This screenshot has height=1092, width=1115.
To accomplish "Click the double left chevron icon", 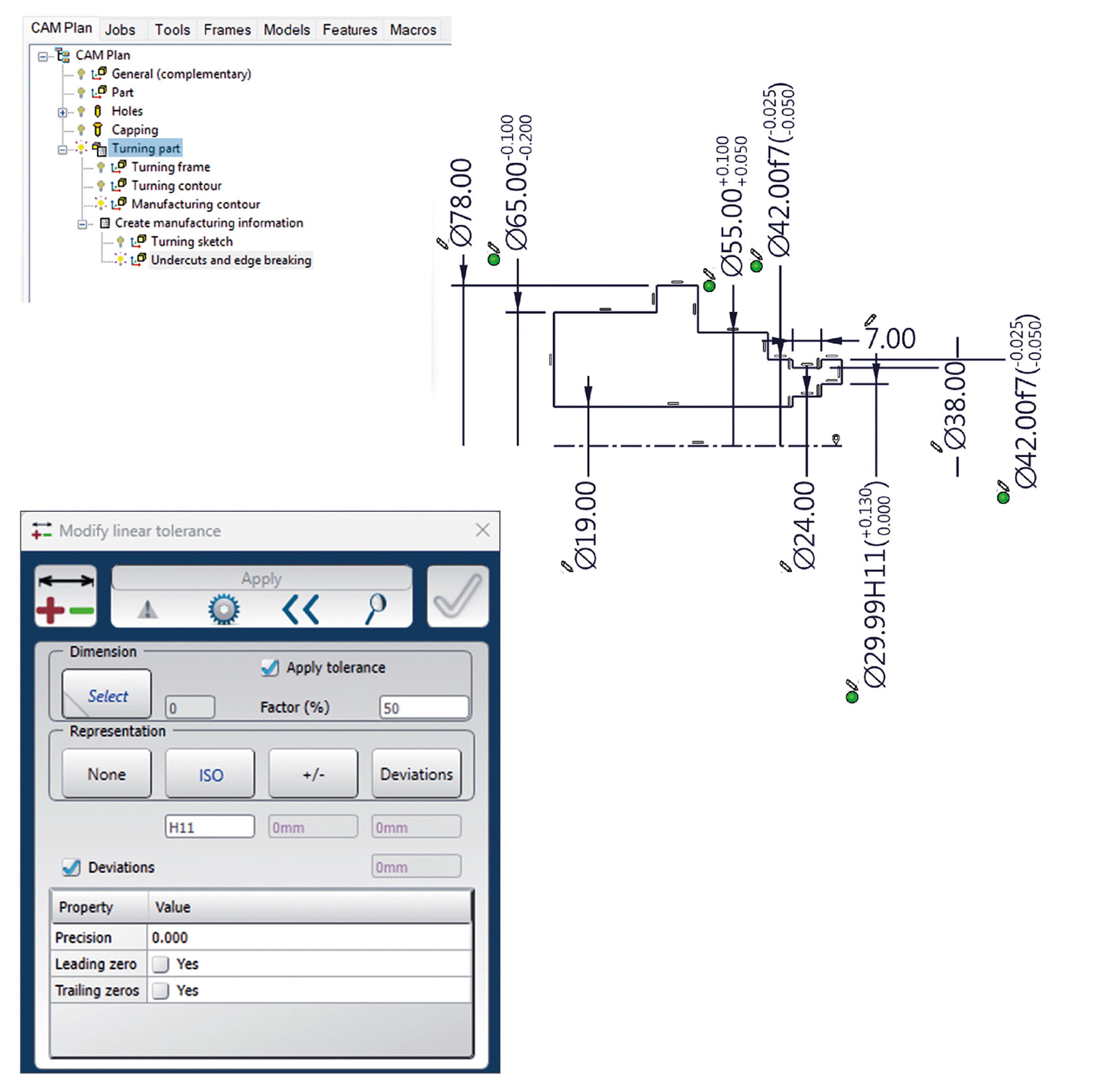I will click(301, 609).
